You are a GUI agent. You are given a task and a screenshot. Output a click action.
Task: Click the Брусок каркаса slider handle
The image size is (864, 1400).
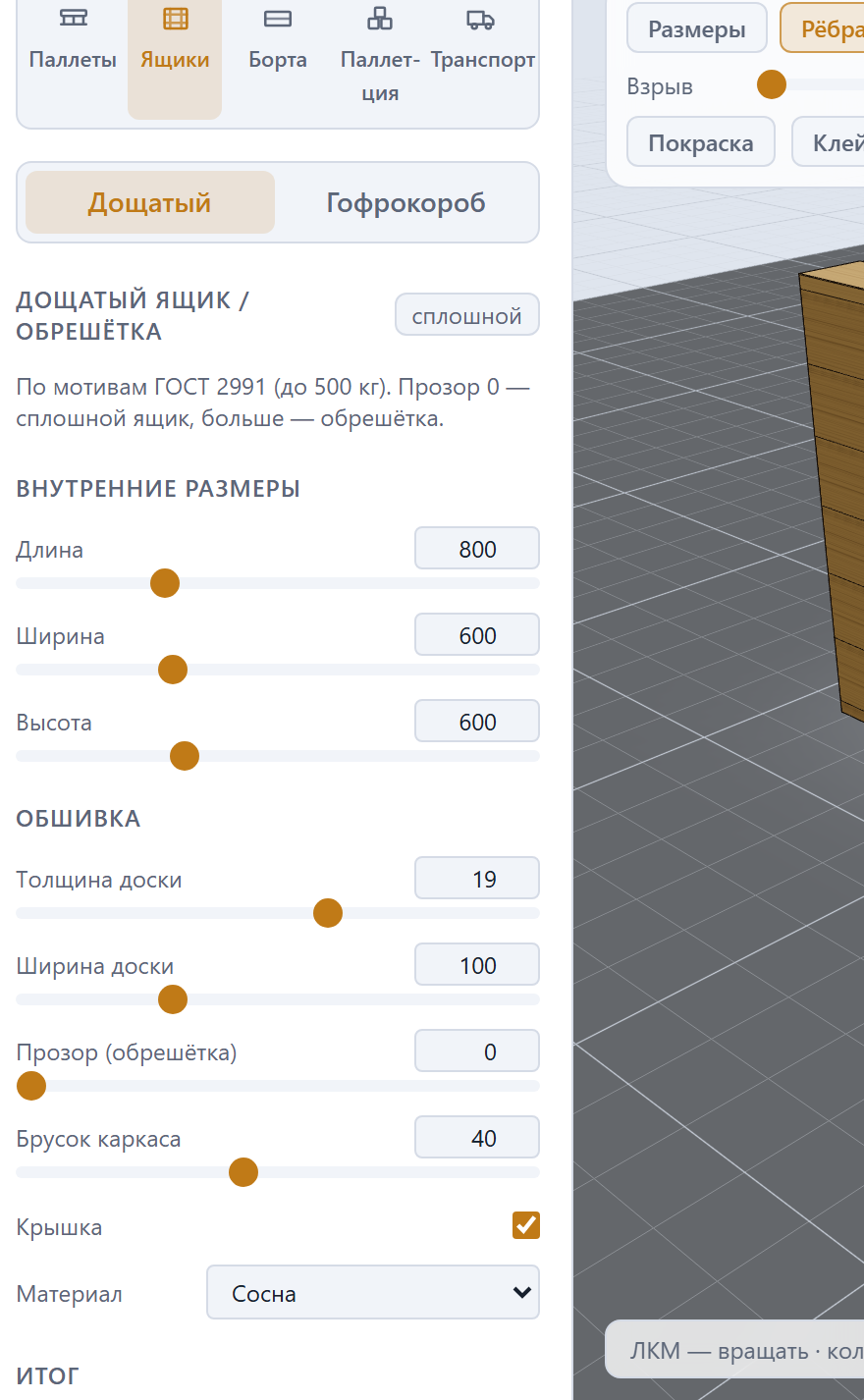tap(243, 1172)
